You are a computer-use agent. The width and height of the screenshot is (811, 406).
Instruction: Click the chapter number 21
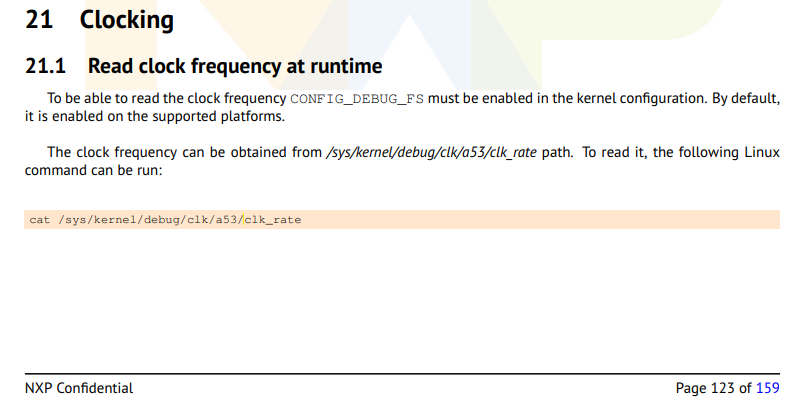[38, 20]
